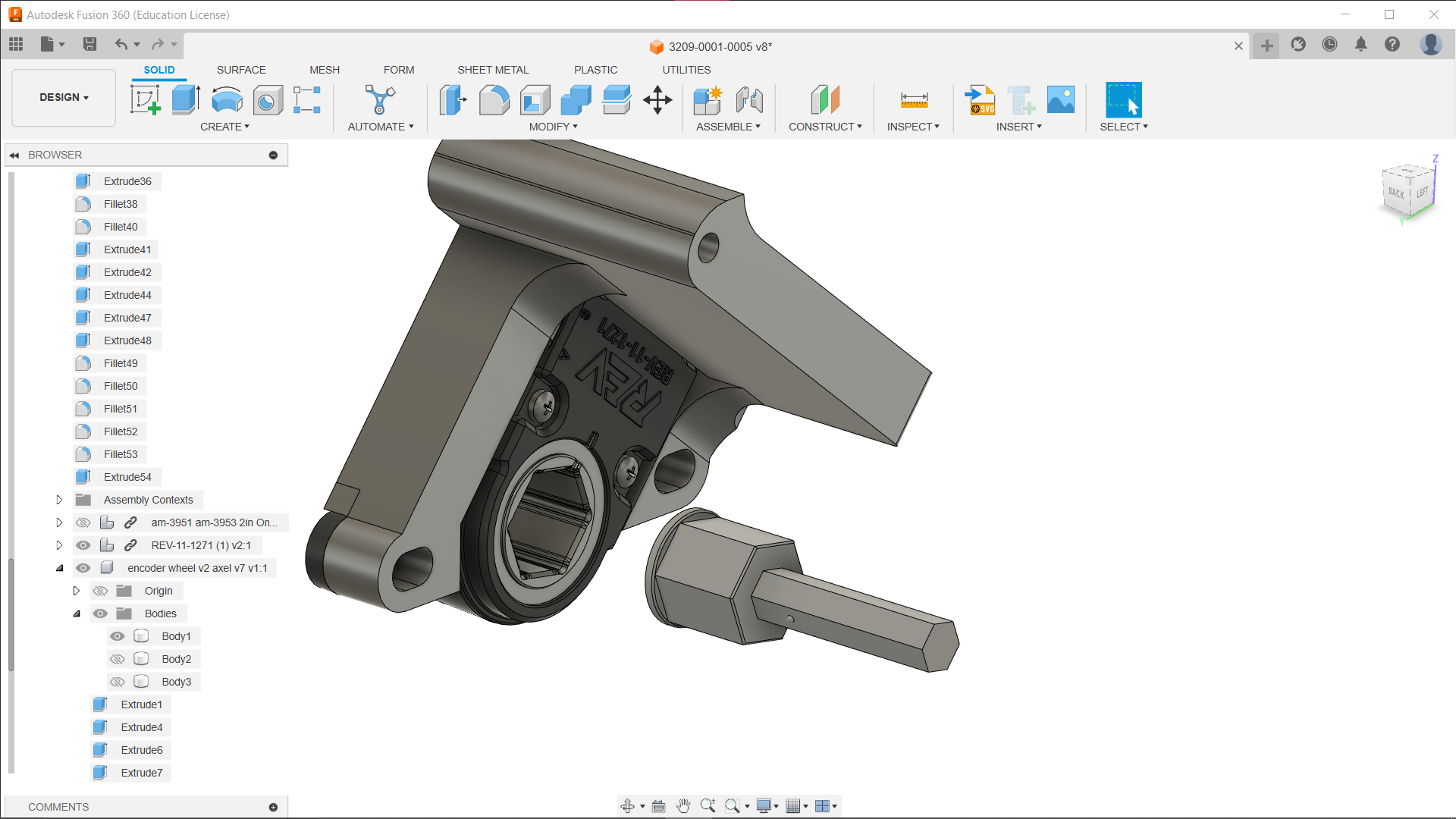The height and width of the screenshot is (819, 1456).
Task: Expand the Assembly Contexts folder
Action: tap(59, 500)
